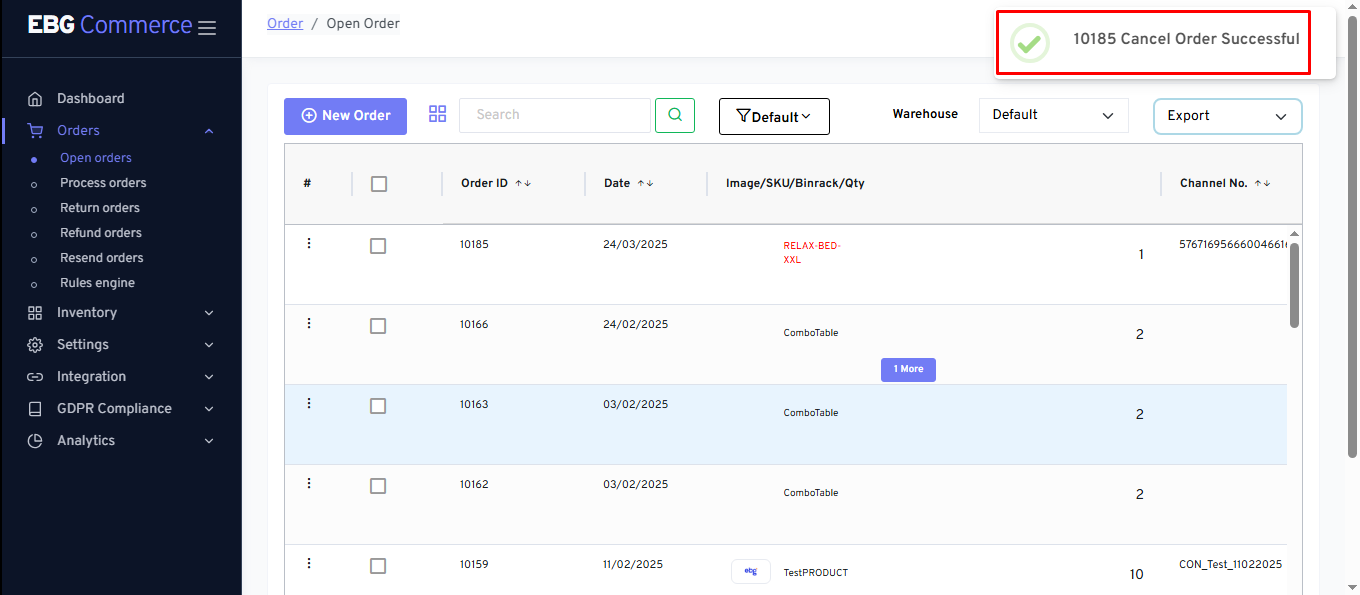
Task: Open three-dot menu for order 10185
Action: (309, 243)
